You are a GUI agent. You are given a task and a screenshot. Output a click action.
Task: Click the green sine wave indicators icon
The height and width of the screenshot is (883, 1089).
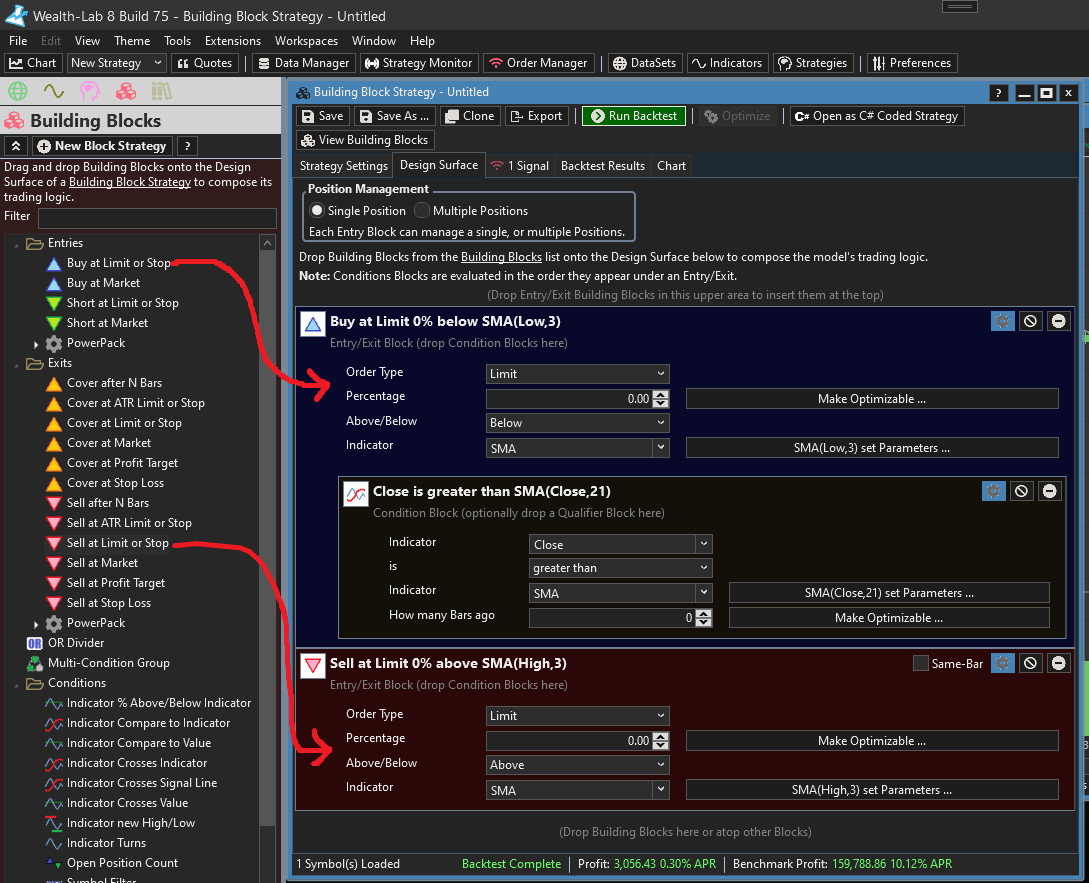coord(53,92)
